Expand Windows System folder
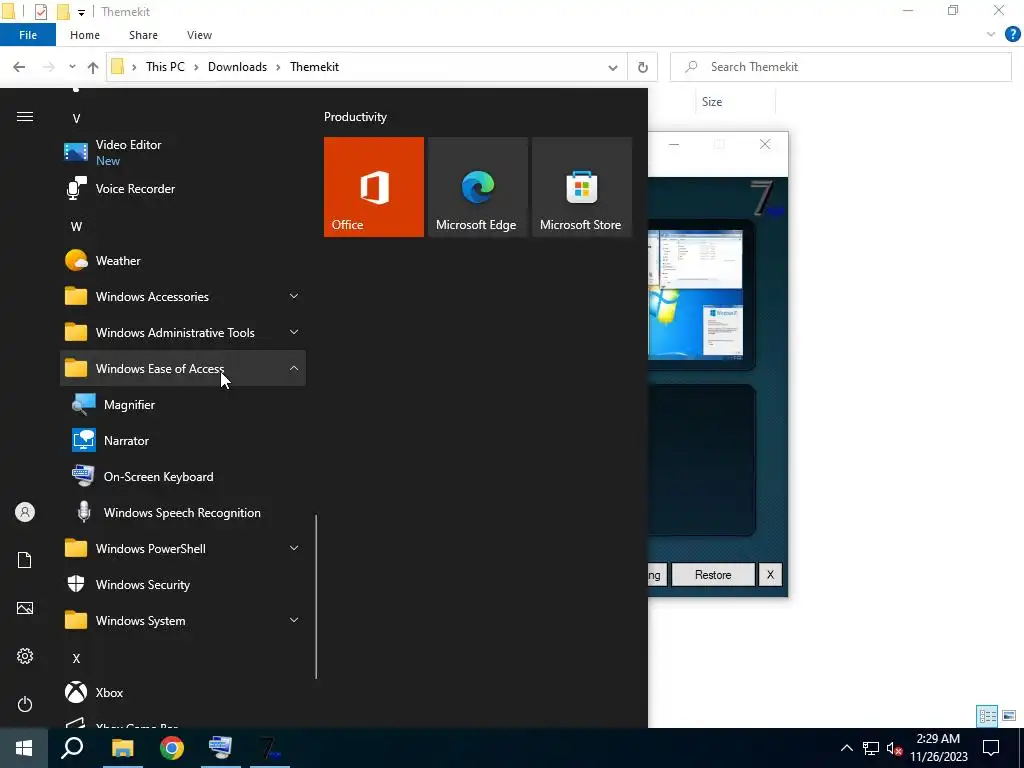The image size is (1024, 768). pyautogui.click(x=183, y=620)
